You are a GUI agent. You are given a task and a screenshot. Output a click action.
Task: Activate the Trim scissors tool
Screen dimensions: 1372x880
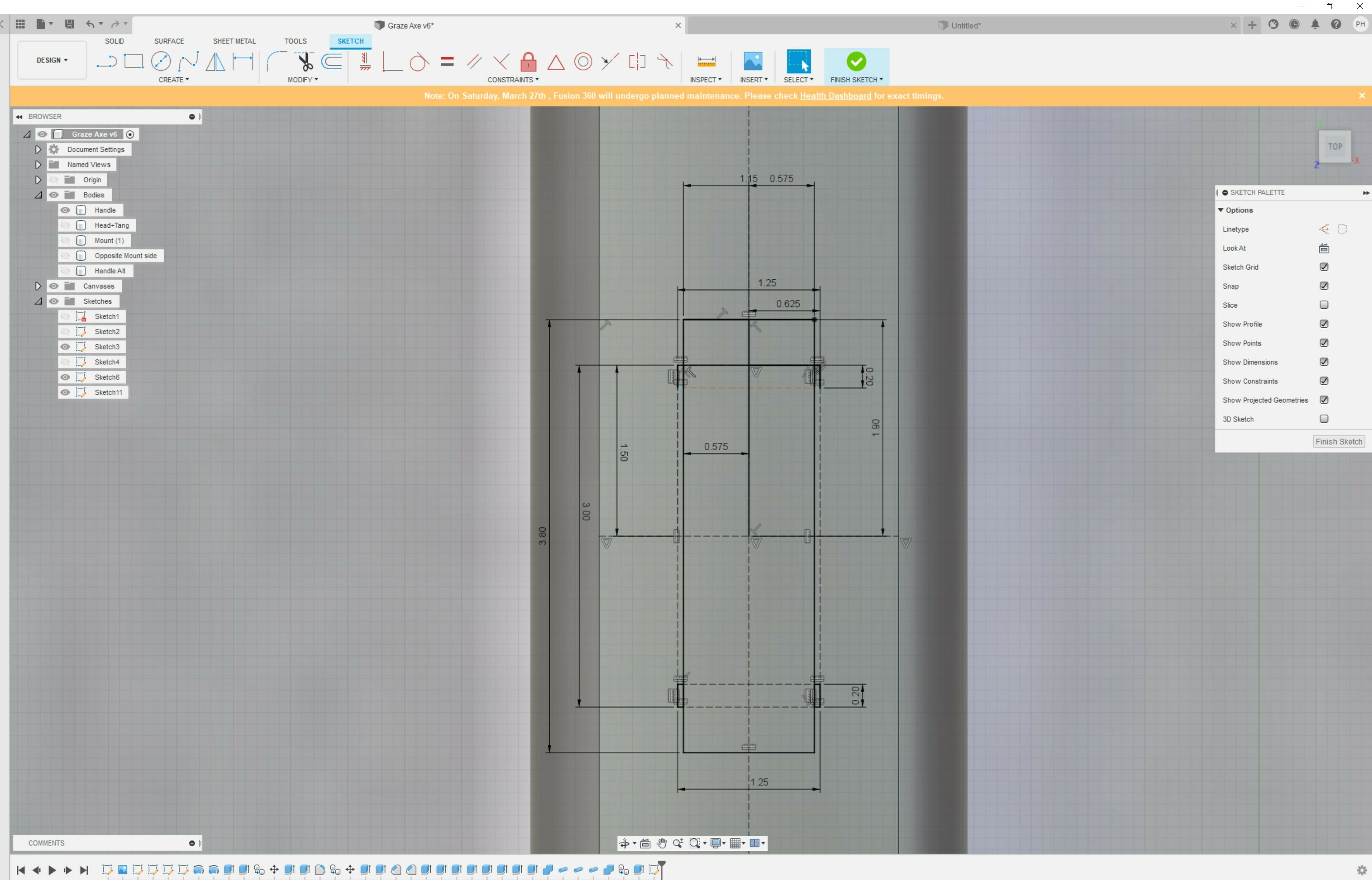(305, 61)
